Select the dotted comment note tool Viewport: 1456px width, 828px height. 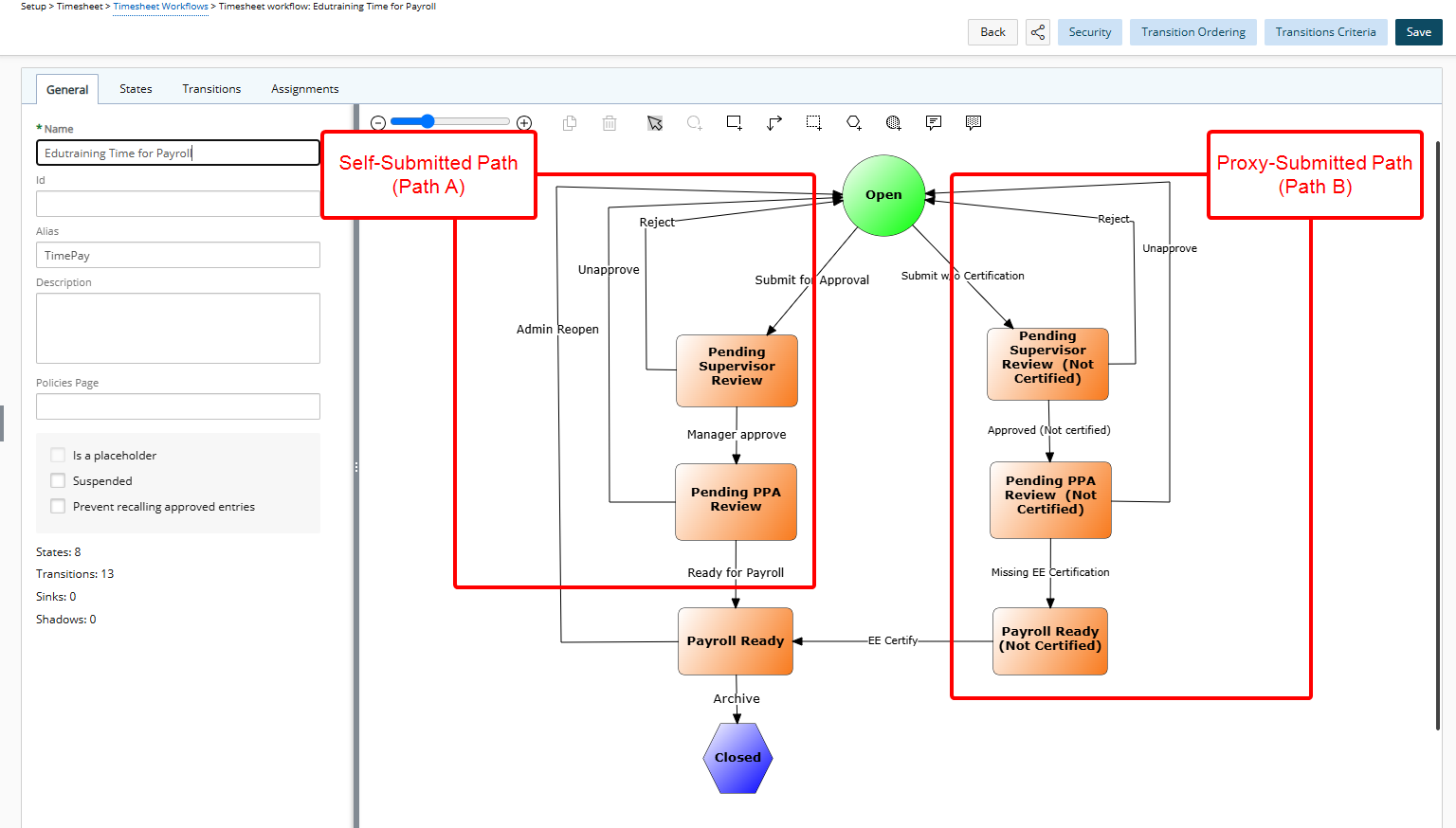point(974,122)
